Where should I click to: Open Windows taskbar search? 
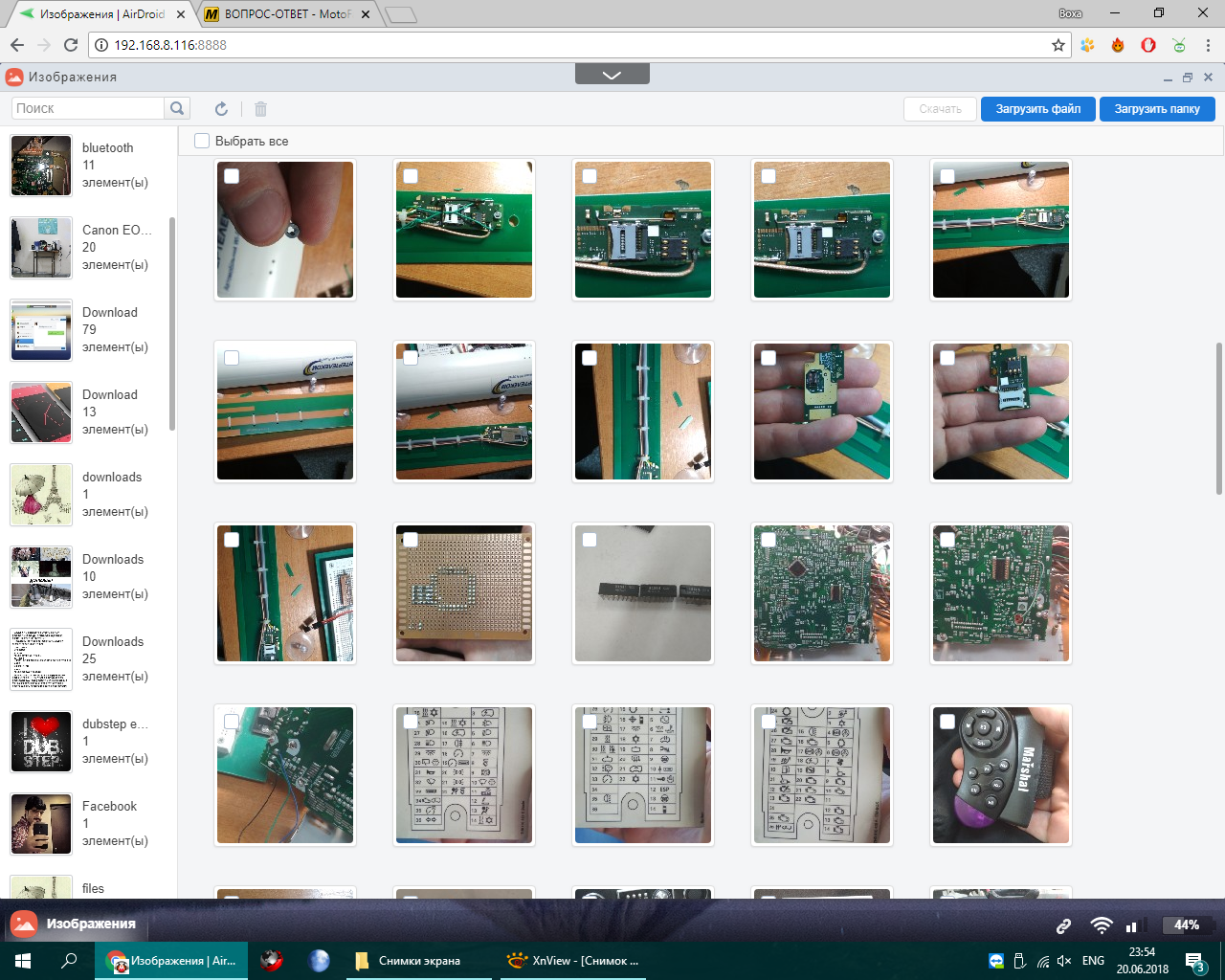coord(69,961)
